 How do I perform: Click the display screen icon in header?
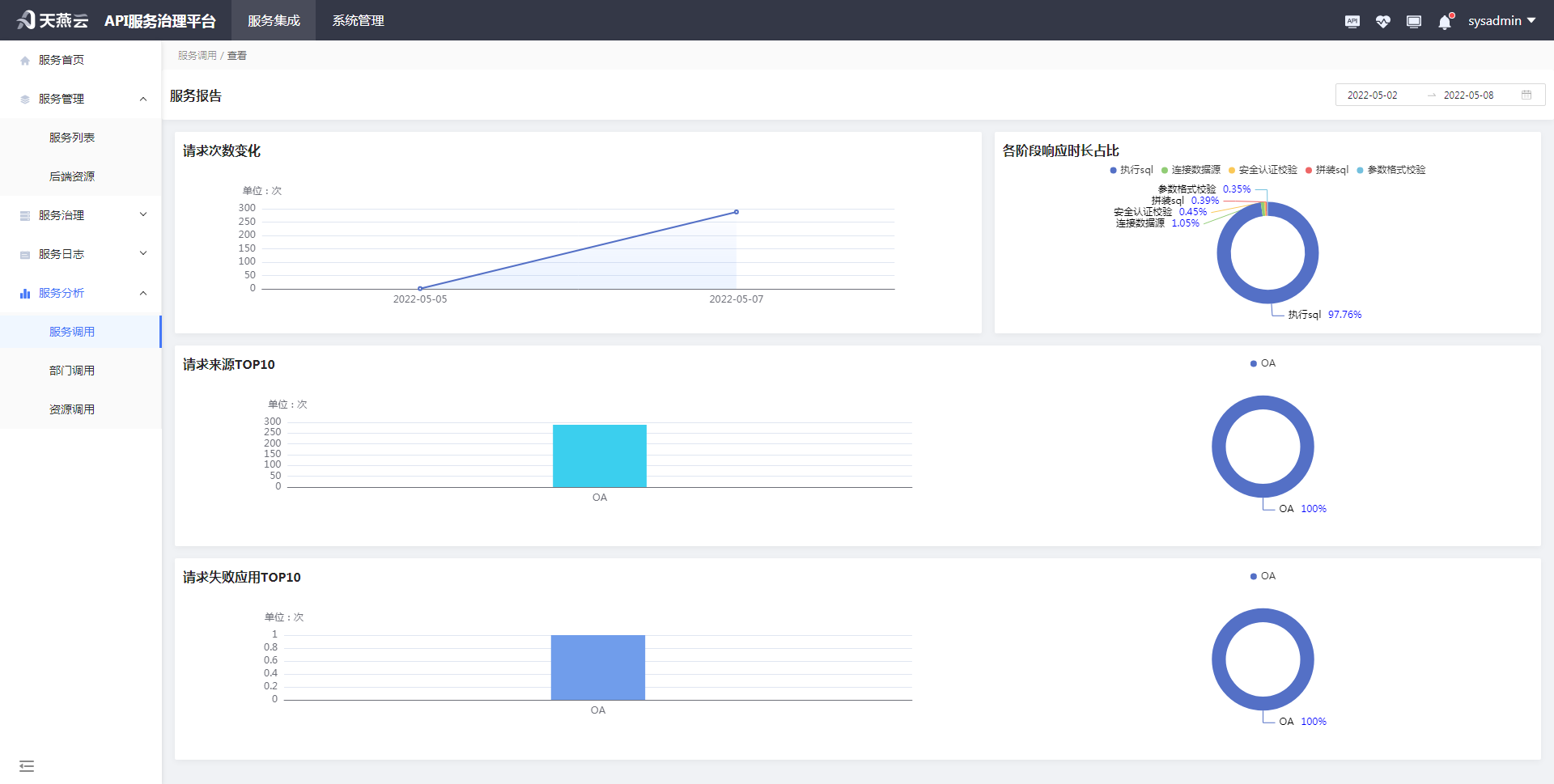pyautogui.click(x=1414, y=22)
